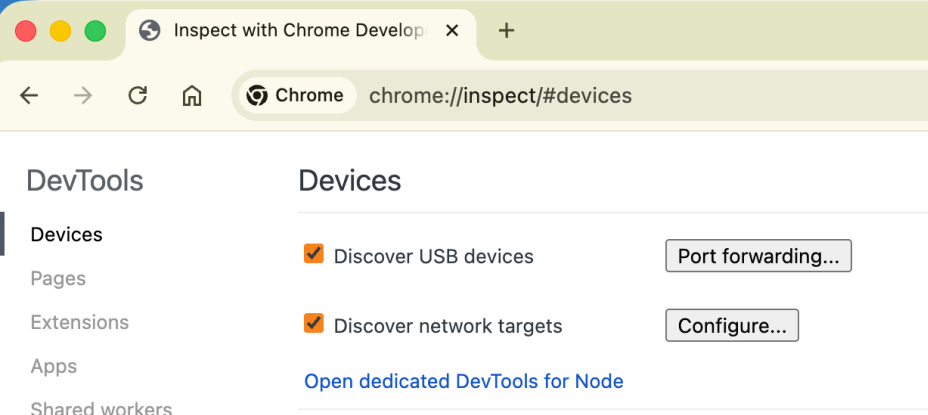Go to Shared workers section

(101, 407)
